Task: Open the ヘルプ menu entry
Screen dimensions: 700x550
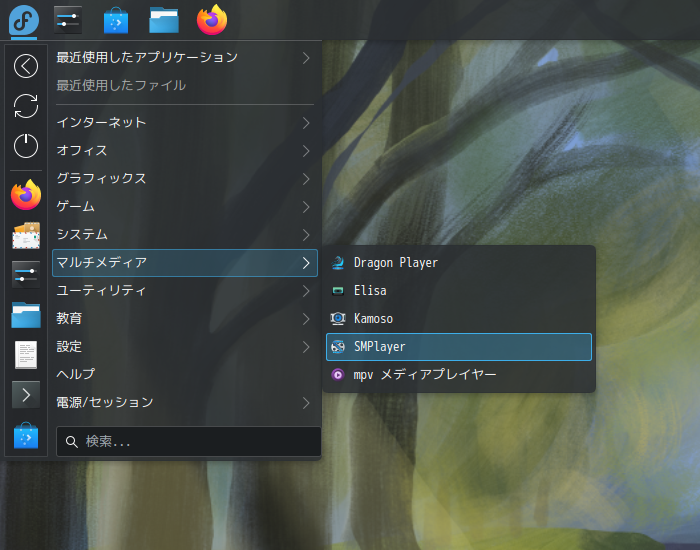Action: [185, 374]
